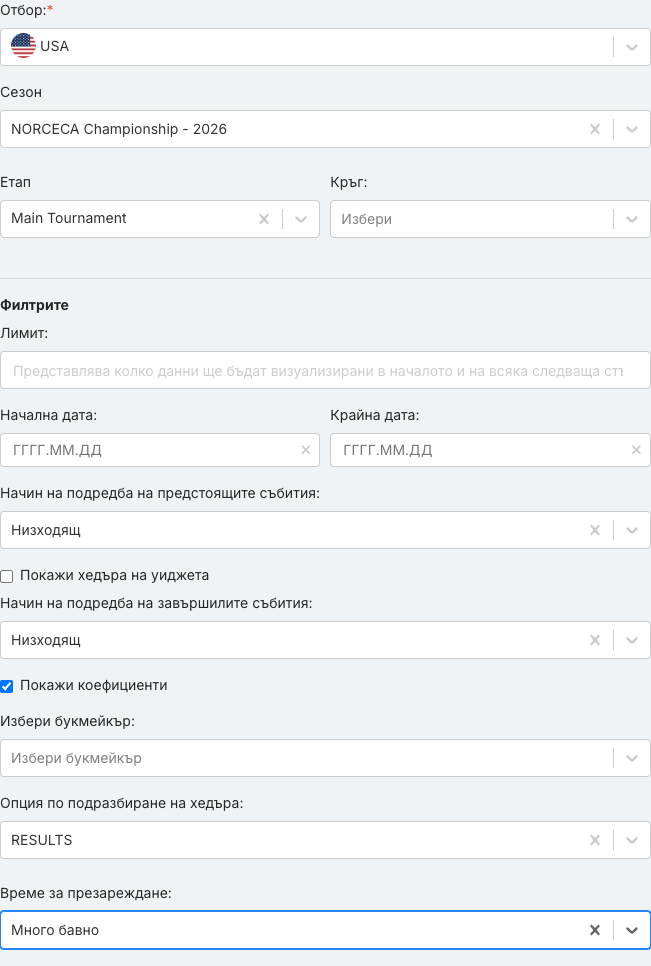This screenshot has width=651, height=966.
Task: Expand the refresh time dropdown chevron
Action: click(x=632, y=930)
